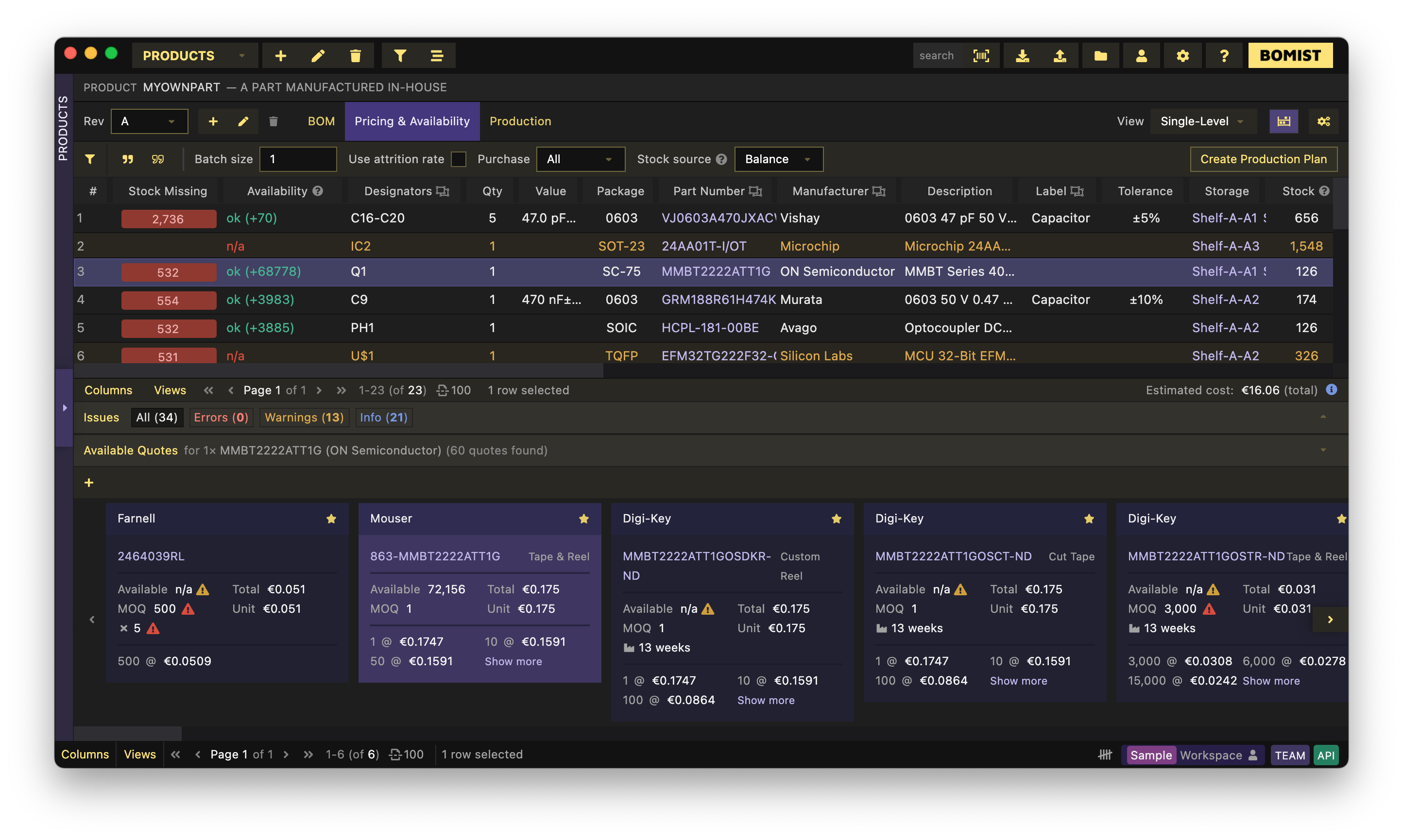This screenshot has height=840, width=1403.
Task: Toggle Warnings (13) issue filter
Action: pos(304,417)
